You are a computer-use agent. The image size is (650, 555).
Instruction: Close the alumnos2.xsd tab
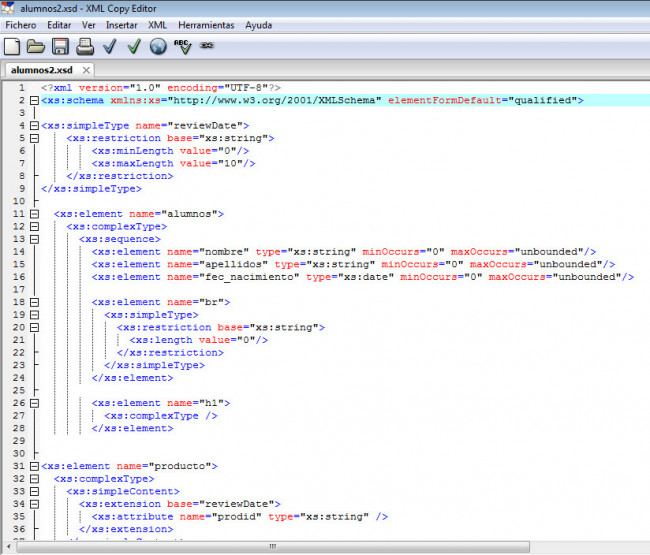click(86, 70)
